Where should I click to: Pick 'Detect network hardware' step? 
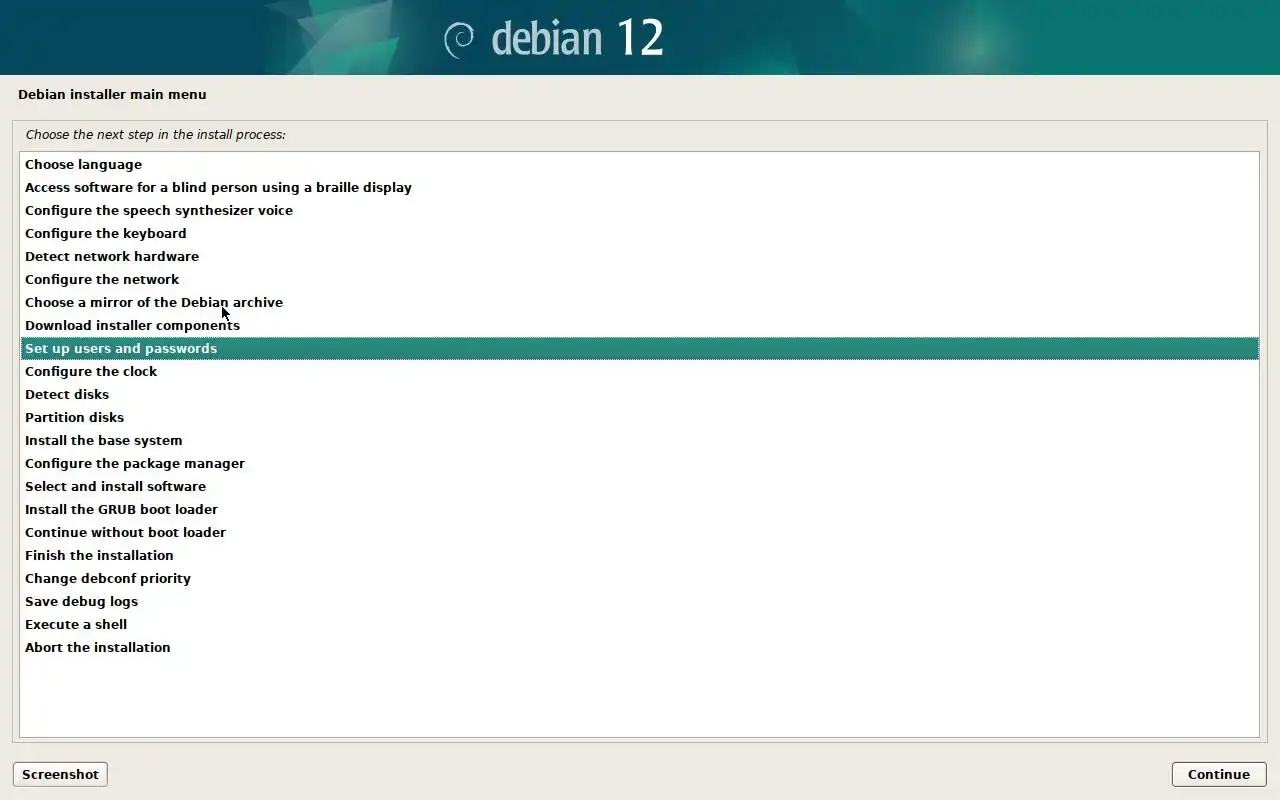[x=640, y=256]
